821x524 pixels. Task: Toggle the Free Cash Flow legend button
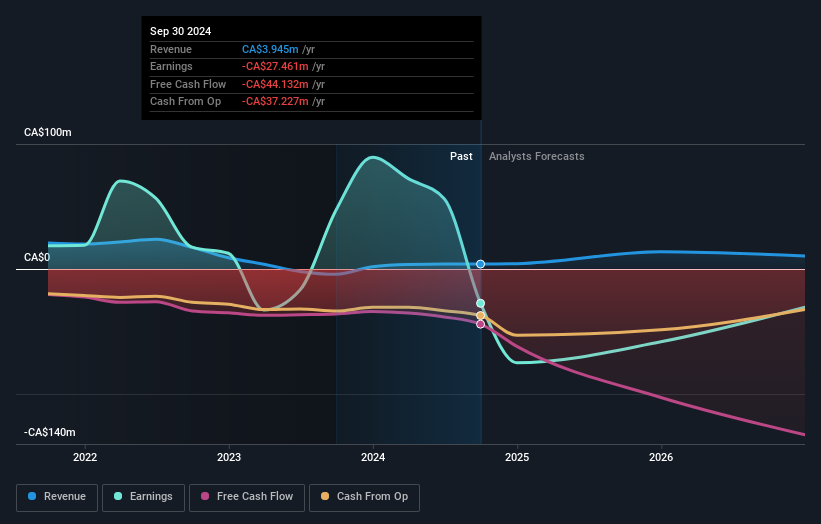click(247, 497)
